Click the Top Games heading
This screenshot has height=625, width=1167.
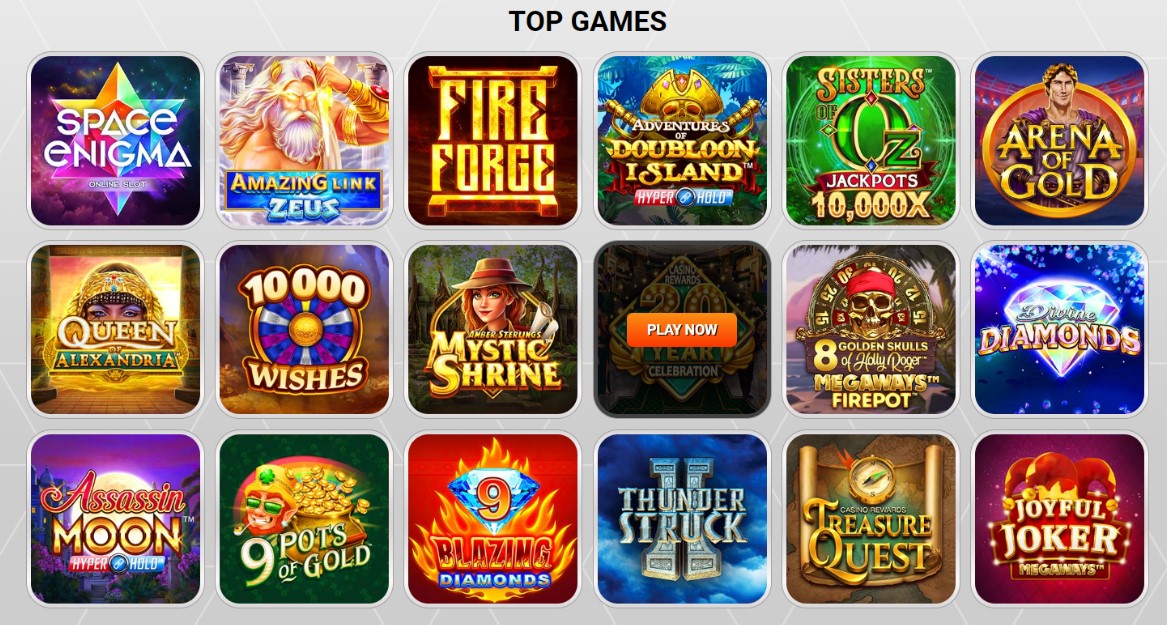(587, 21)
